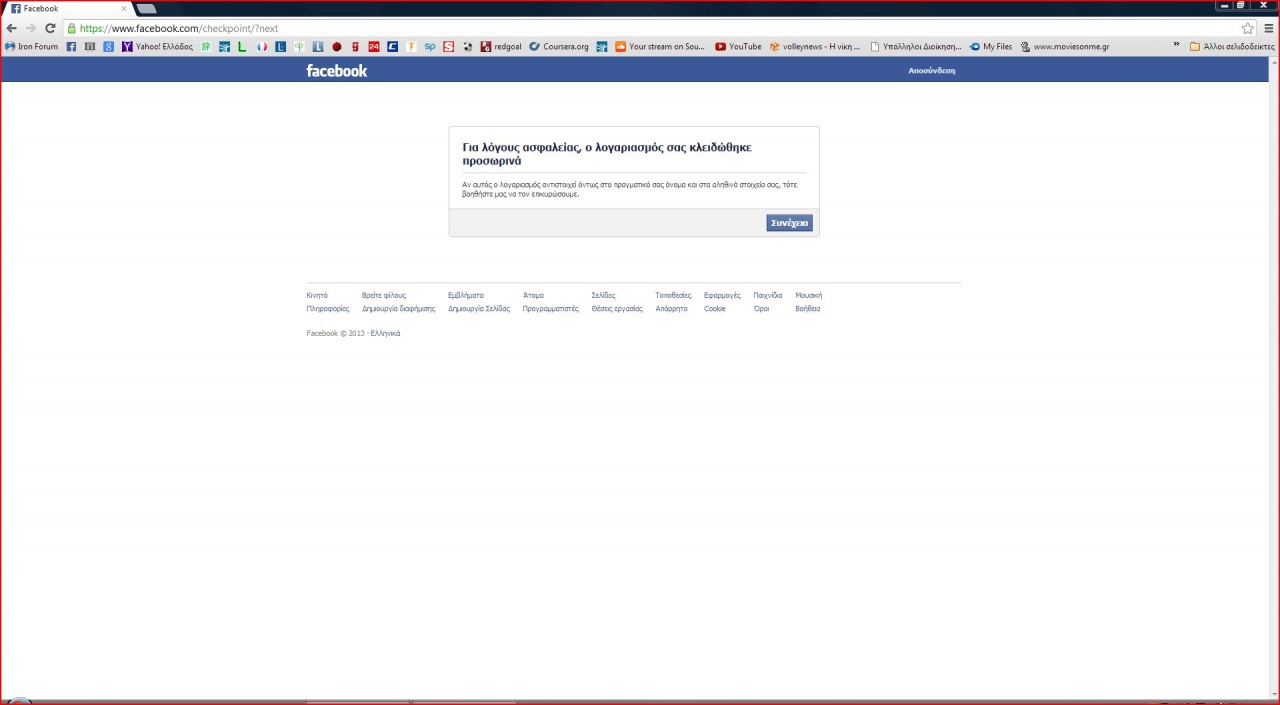Open a new tab with the new-tab button
This screenshot has width=1280, height=705.
click(x=146, y=8)
